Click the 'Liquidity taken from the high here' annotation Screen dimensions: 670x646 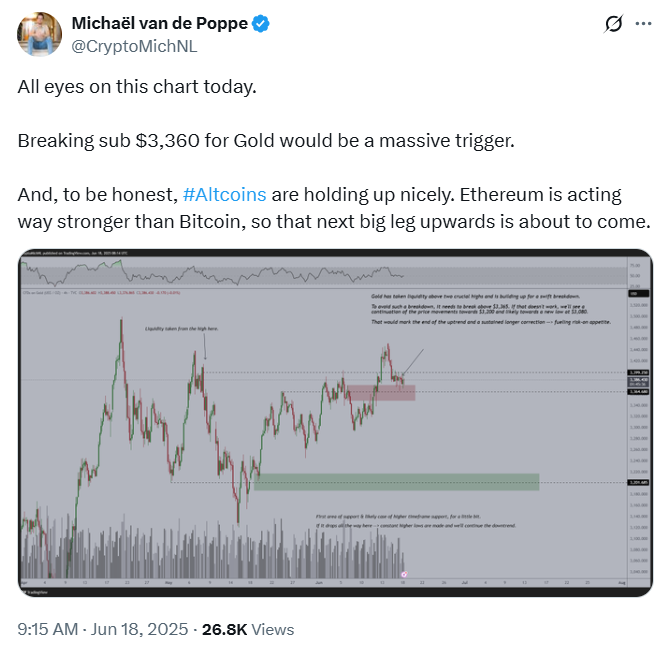182,329
